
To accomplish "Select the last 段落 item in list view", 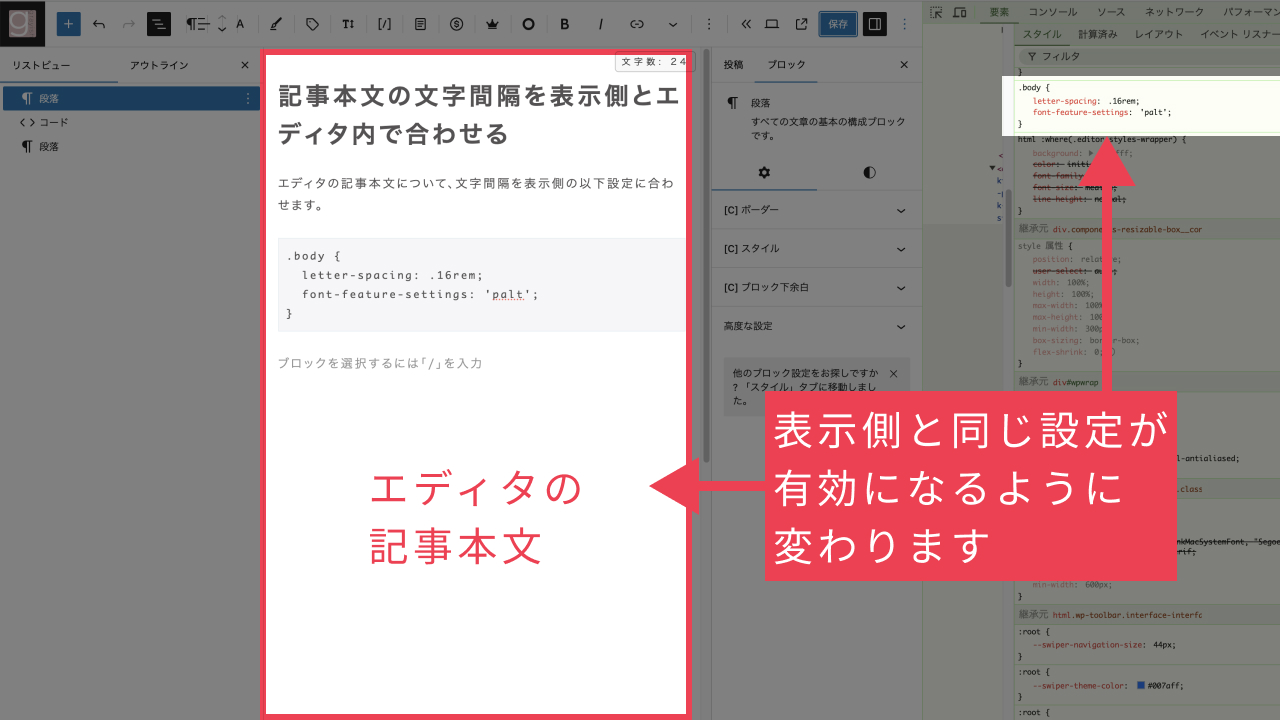I will (x=130, y=146).
